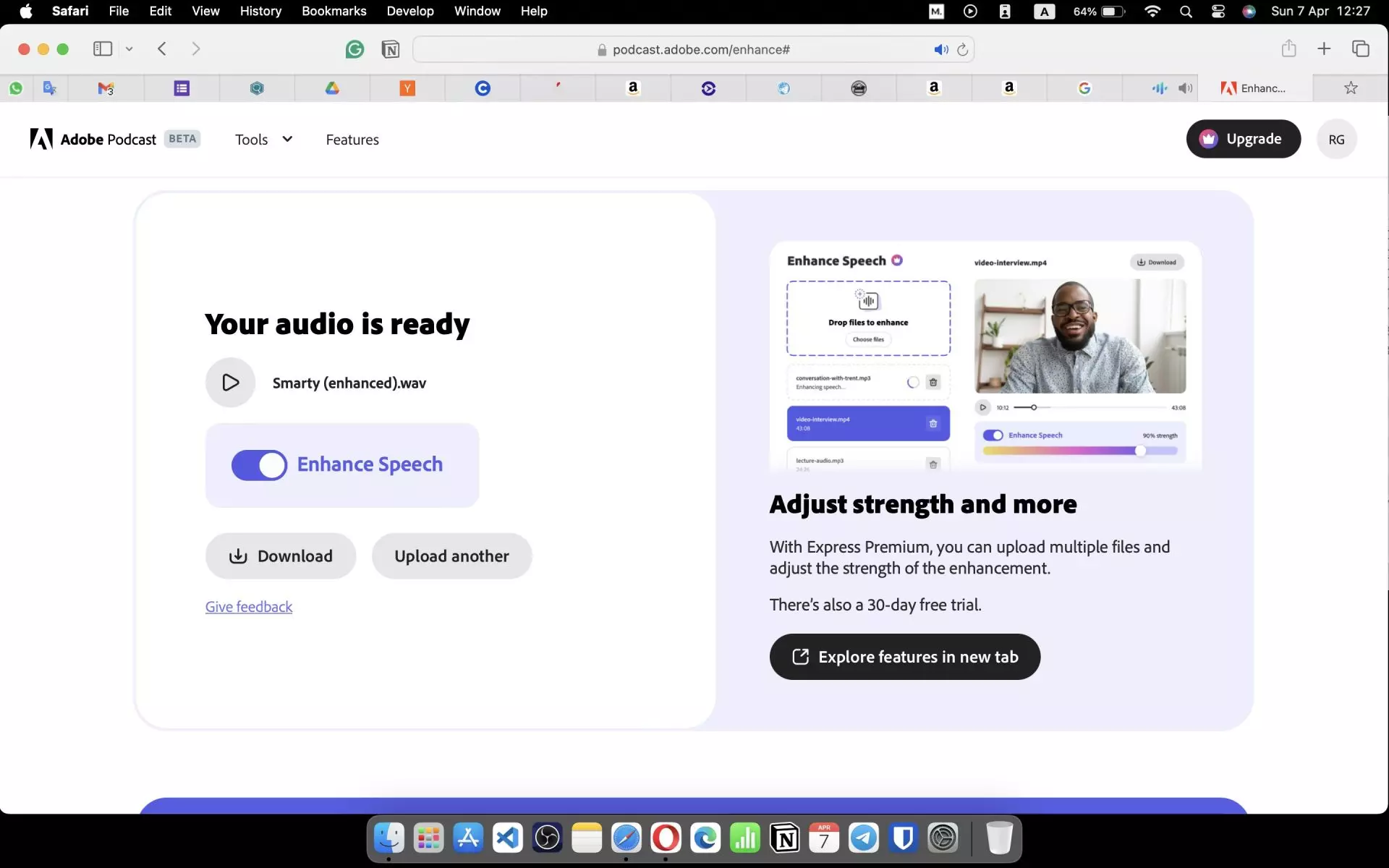Screen dimensions: 1389x868
Task: Click the Share icon in Safari
Action: [x=1288, y=48]
